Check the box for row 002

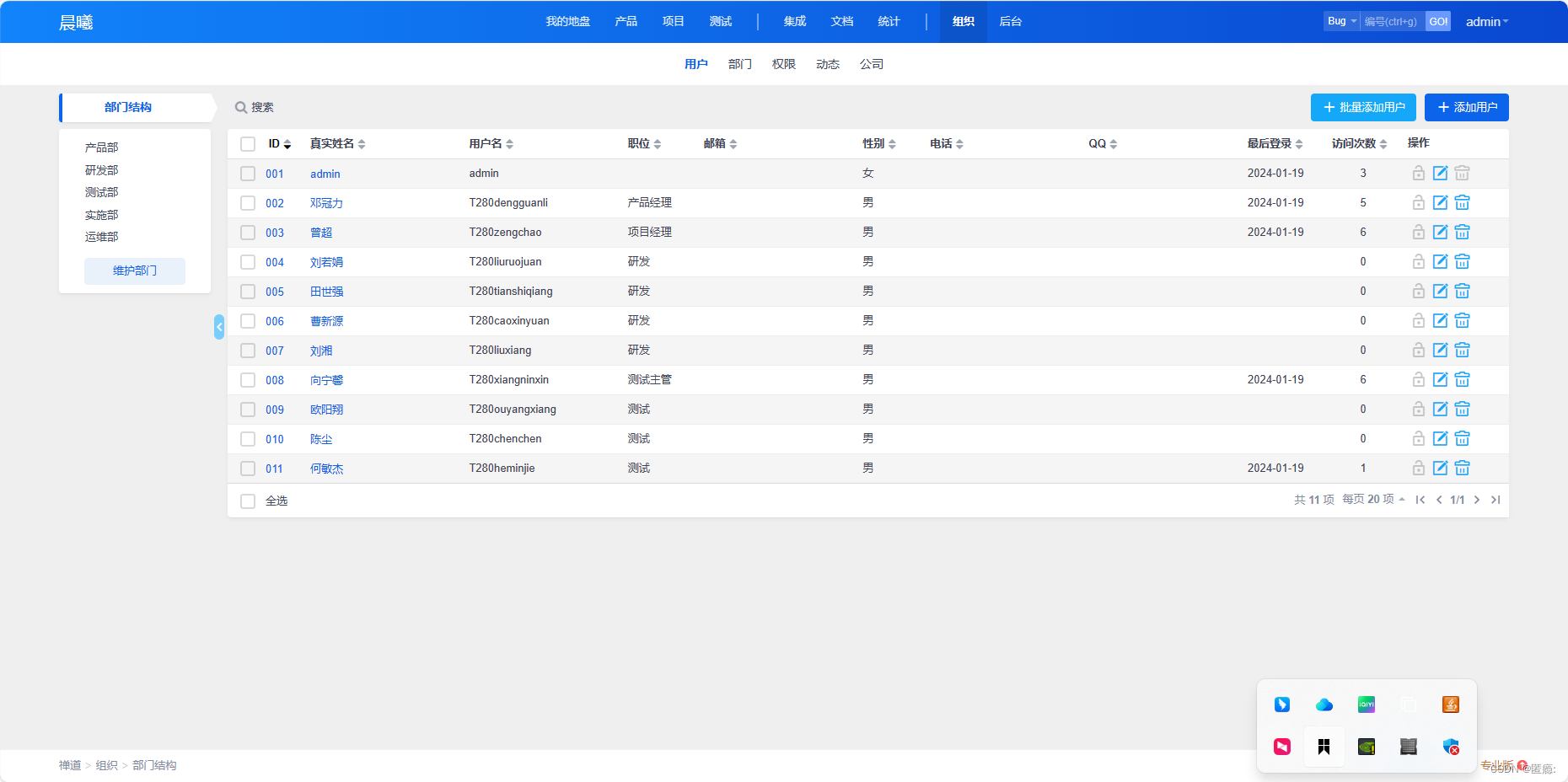click(248, 203)
